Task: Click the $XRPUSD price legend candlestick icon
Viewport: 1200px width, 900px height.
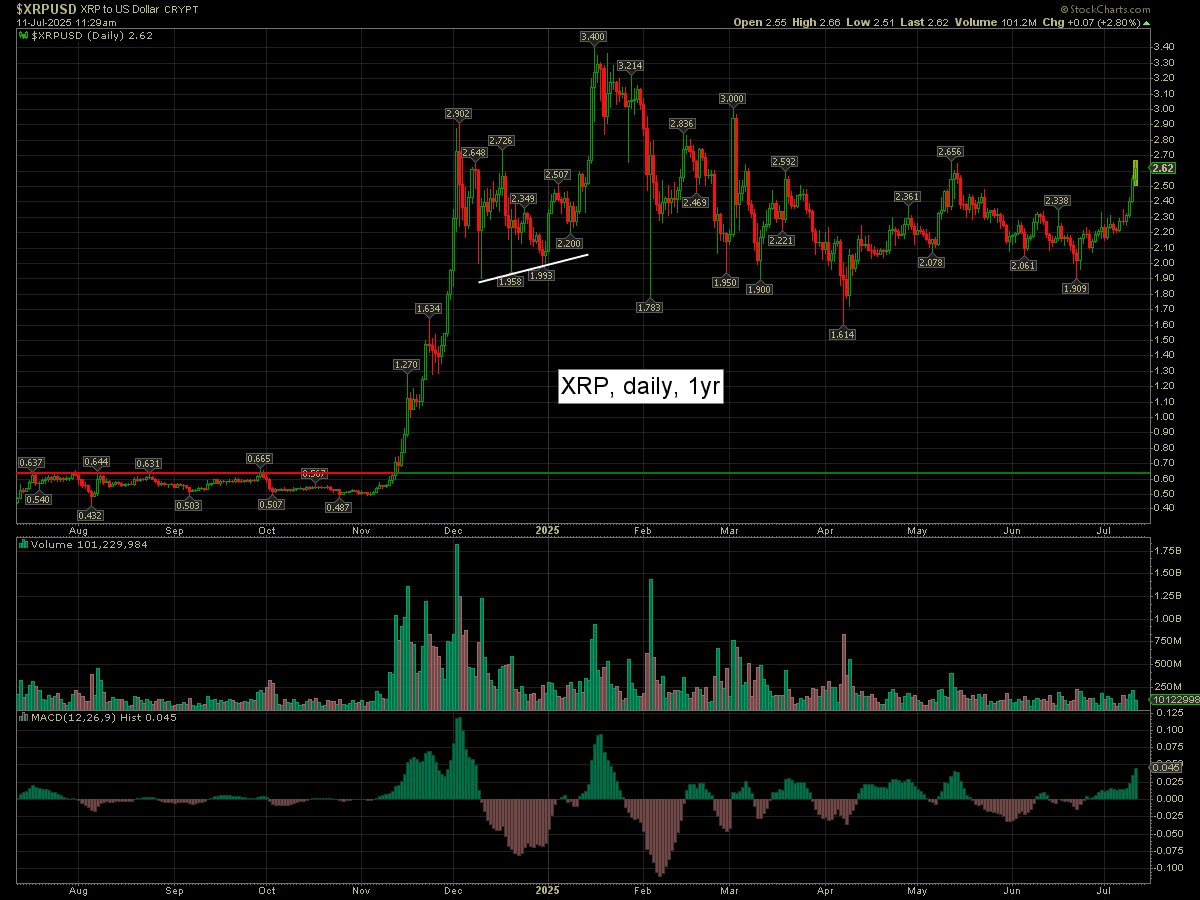Action: [x=24, y=36]
